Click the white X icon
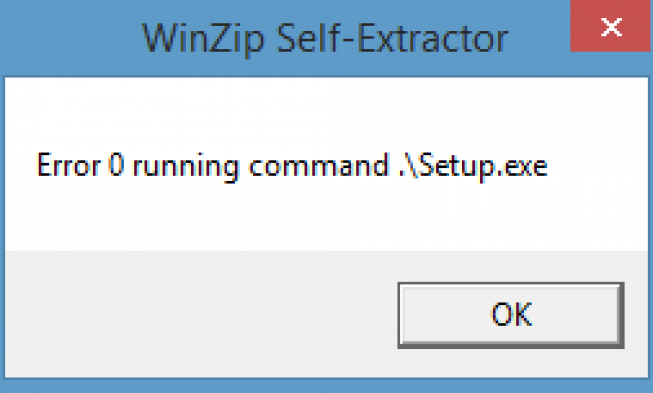Image resolution: width=653 pixels, height=393 pixels. 611,27
